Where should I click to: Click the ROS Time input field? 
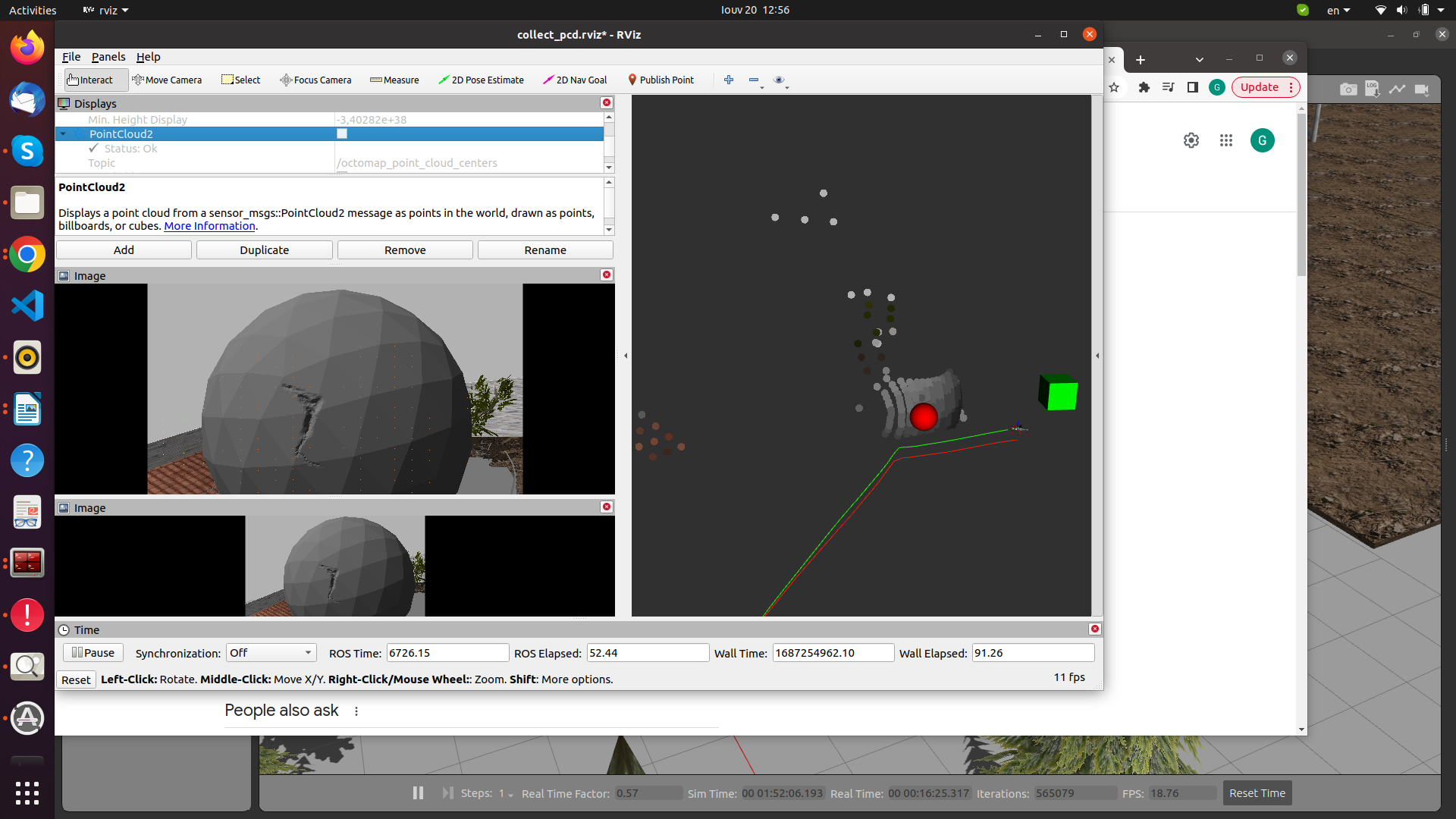pos(447,652)
